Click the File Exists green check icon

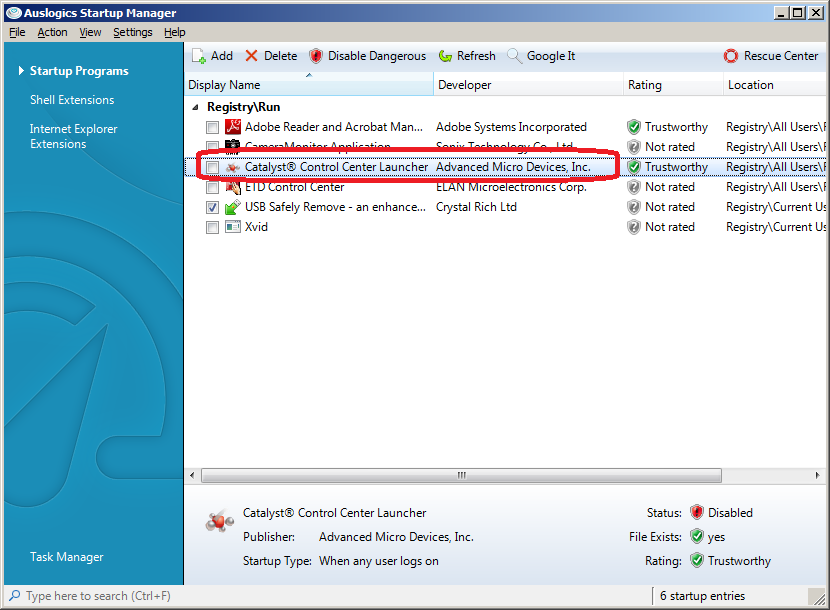tap(697, 536)
